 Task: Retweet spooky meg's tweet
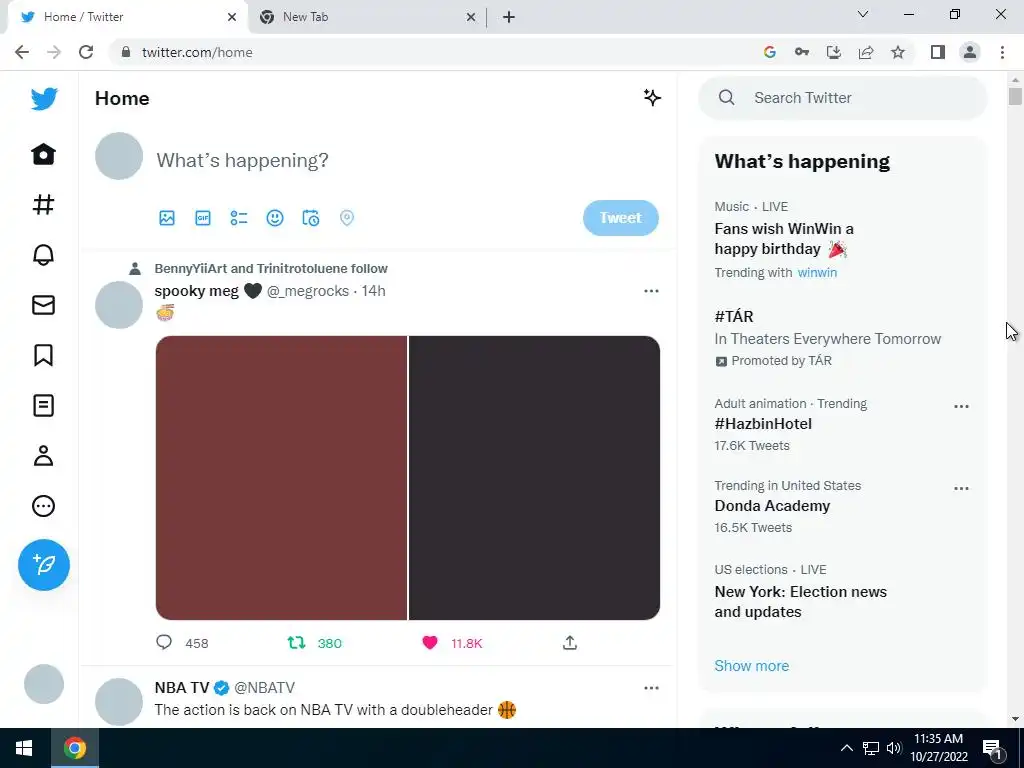click(296, 643)
